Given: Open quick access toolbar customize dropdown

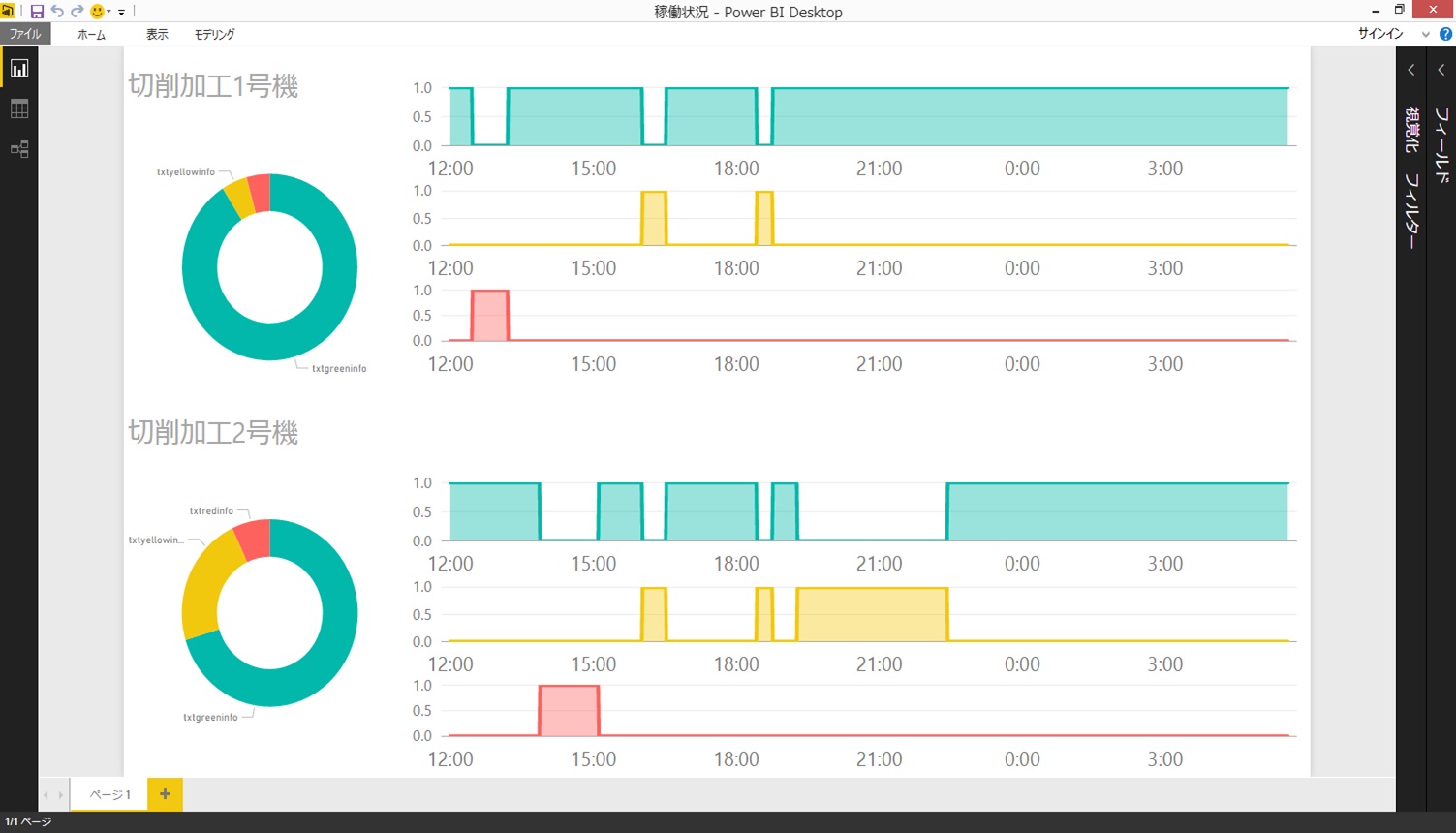Looking at the screenshot, I should click(x=121, y=12).
